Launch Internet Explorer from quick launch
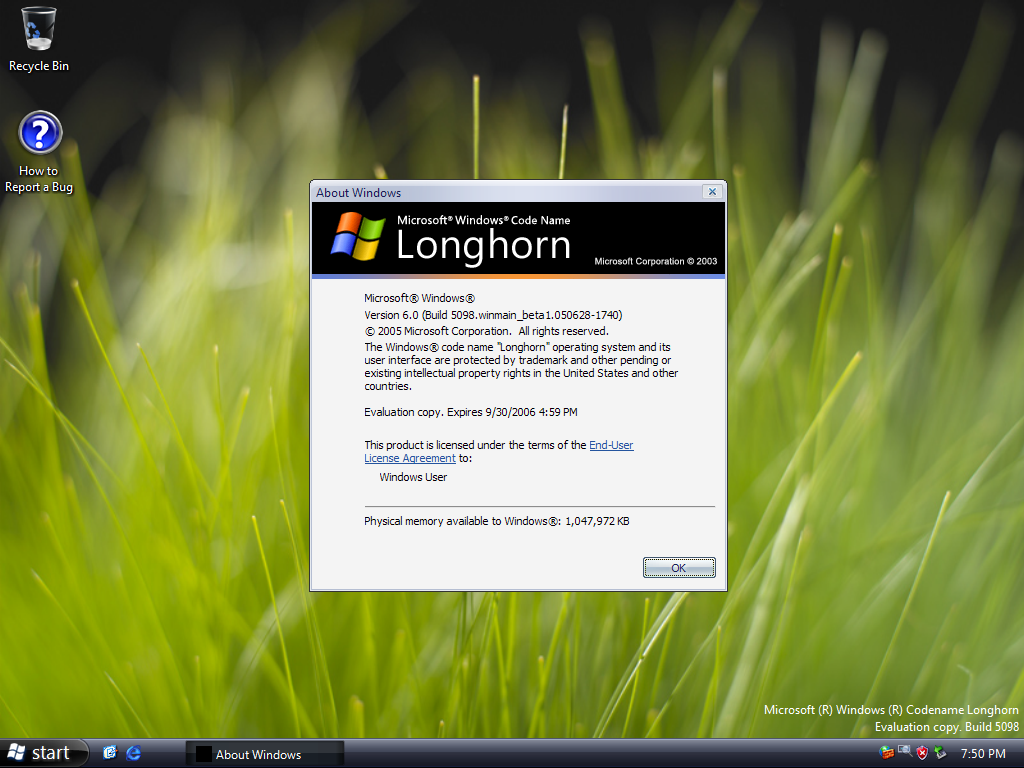Image resolution: width=1024 pixels, height=768 pixels. tap(134, 753)
